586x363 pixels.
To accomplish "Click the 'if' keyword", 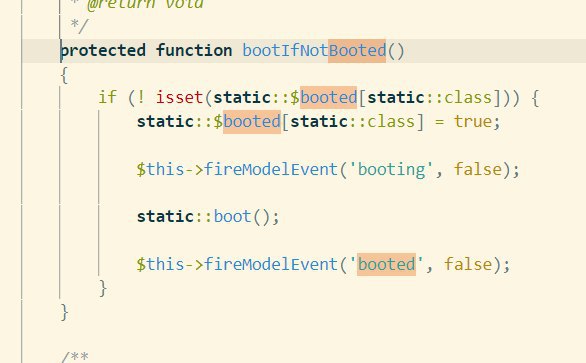I will 108,98.
